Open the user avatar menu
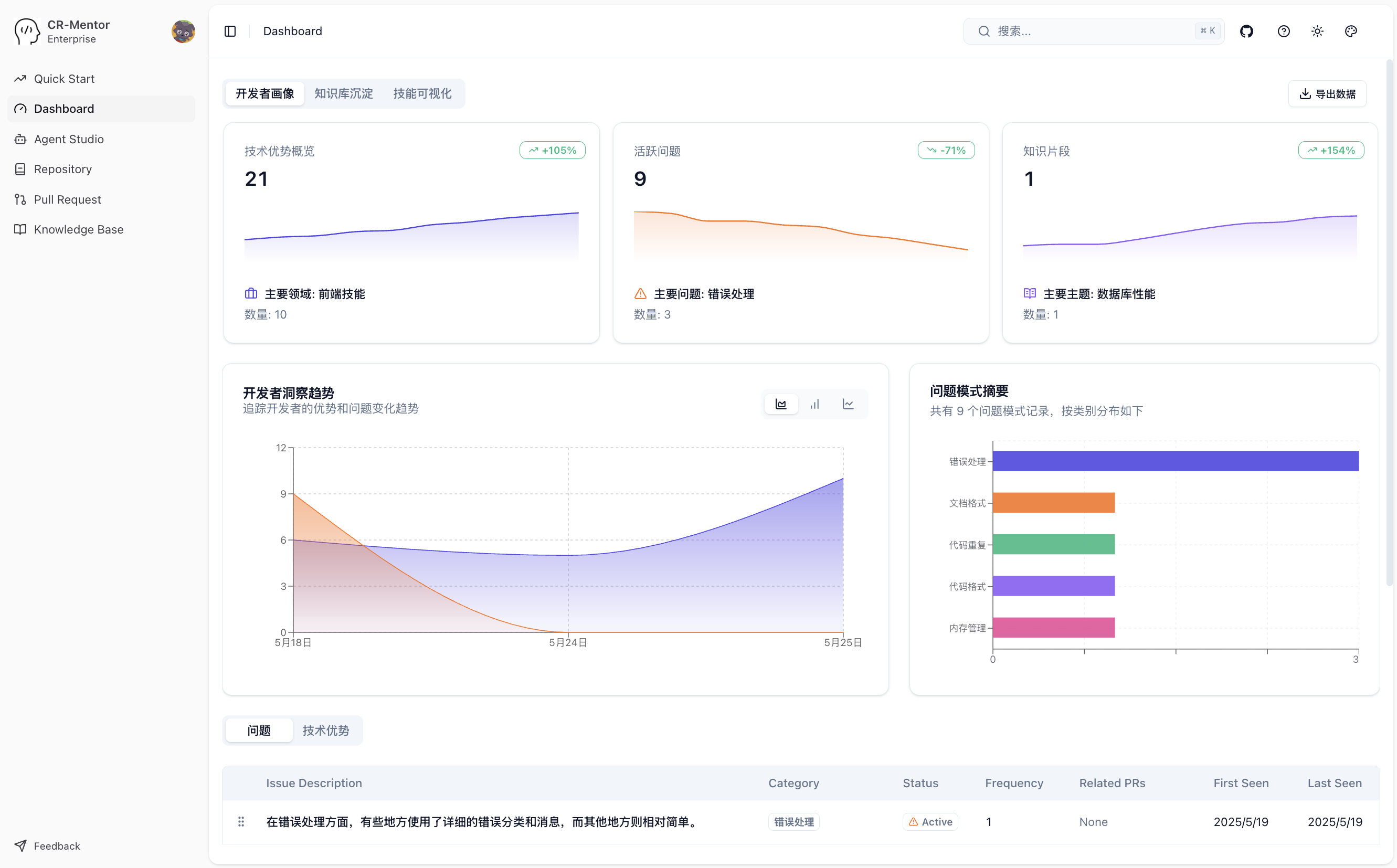The width and height of the screenshot is (1397, 868). pyautogui.click(x=184, y=31)
